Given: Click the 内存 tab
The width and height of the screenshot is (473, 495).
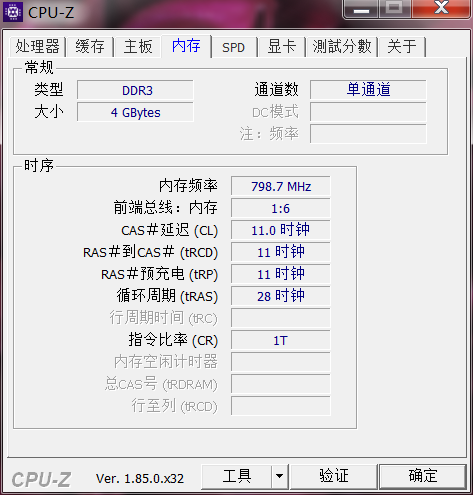Looking at the screenshot, I should (x=186, y=46).
